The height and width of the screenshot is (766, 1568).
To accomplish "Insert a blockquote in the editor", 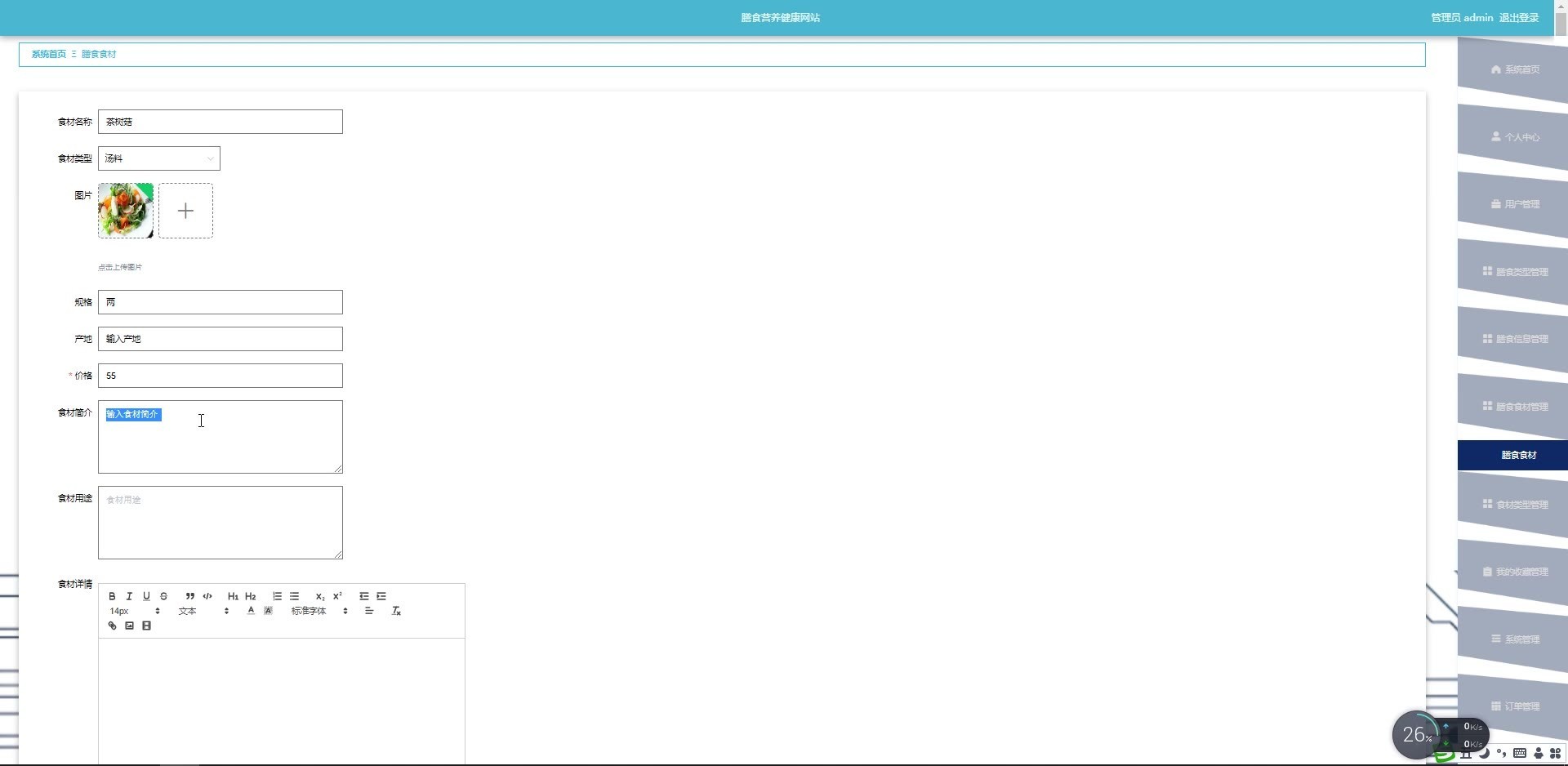I will pos(189,596).
